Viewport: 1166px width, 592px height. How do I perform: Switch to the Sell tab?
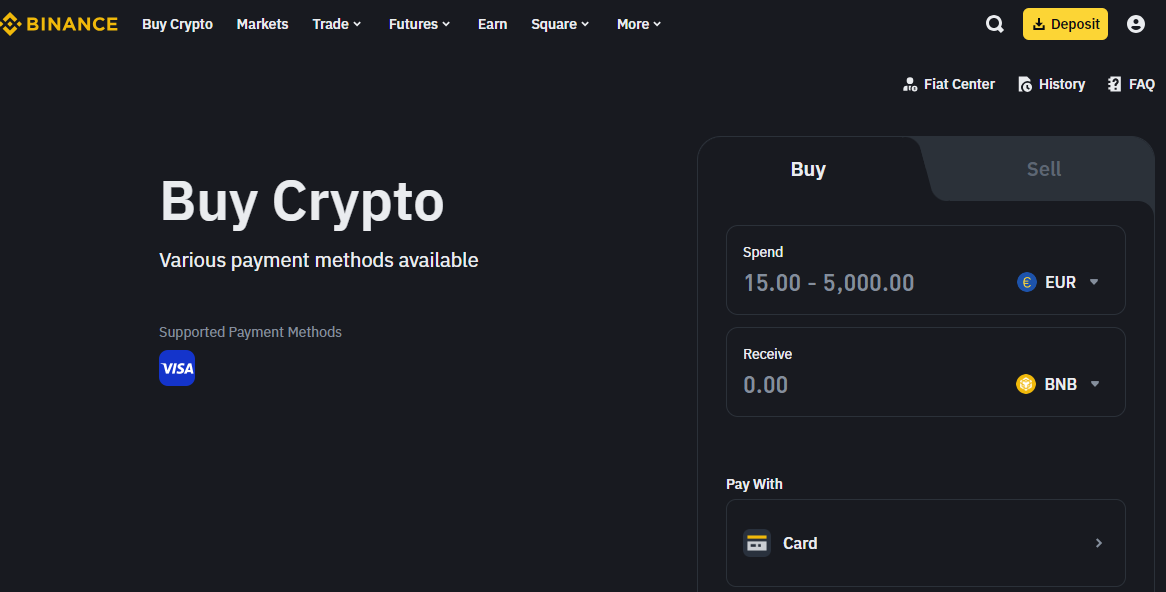[x=1044, y=170]
